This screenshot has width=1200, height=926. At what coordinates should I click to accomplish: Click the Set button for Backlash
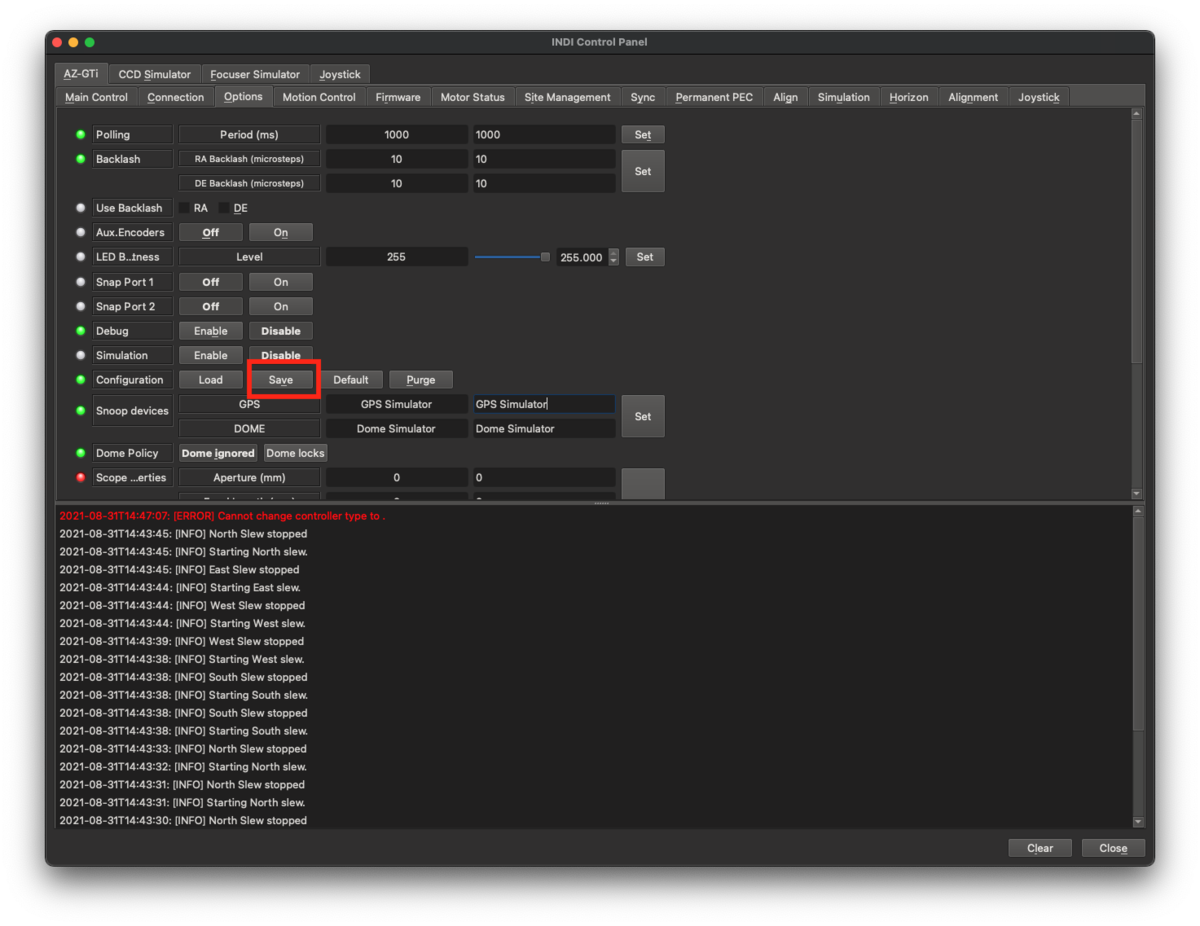(643, 171)
